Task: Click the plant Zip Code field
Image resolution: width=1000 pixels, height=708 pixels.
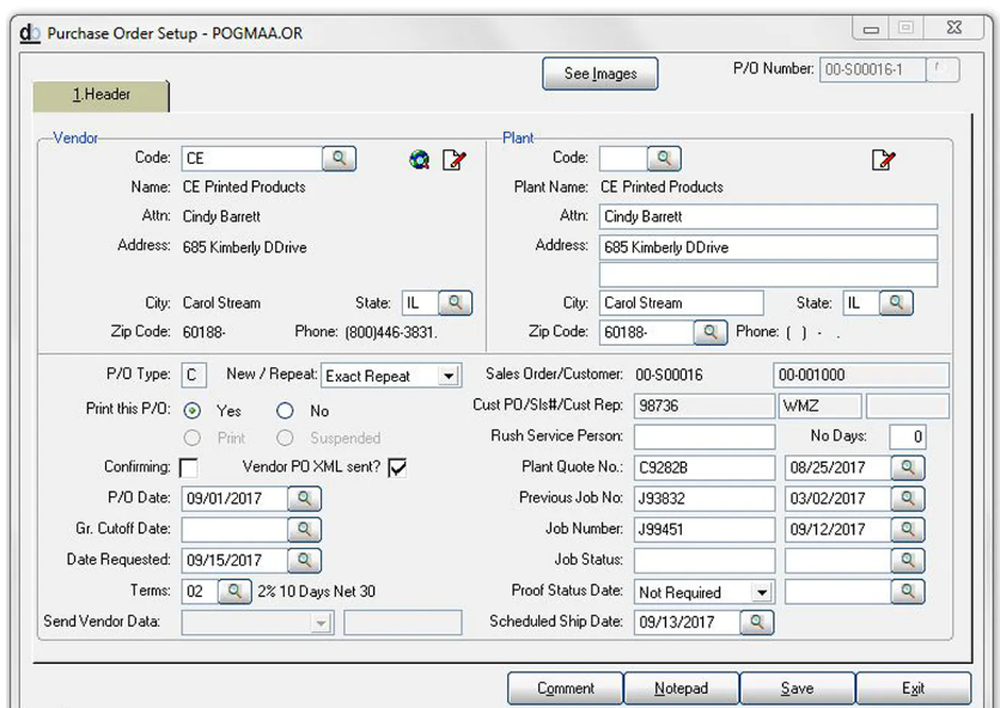Action: 646,332
